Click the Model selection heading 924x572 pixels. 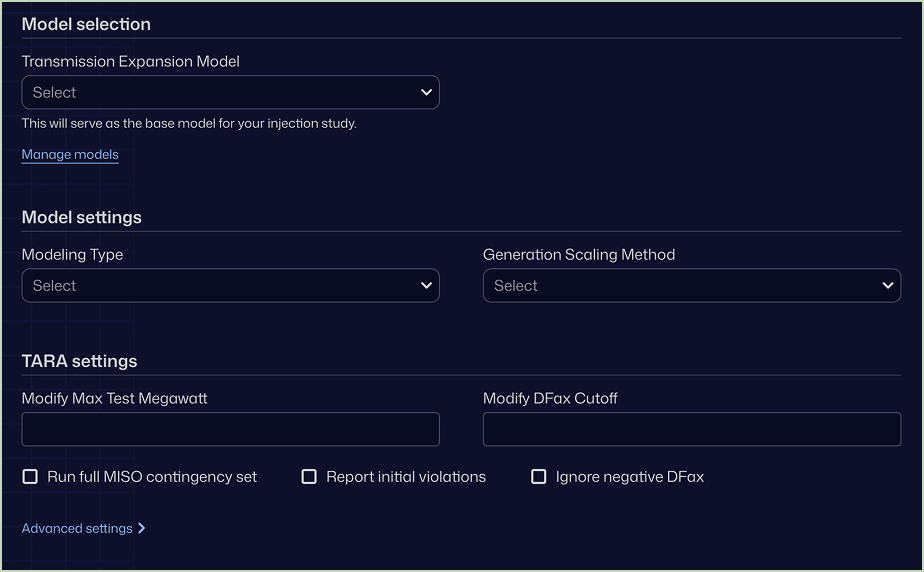coord(86,24)
